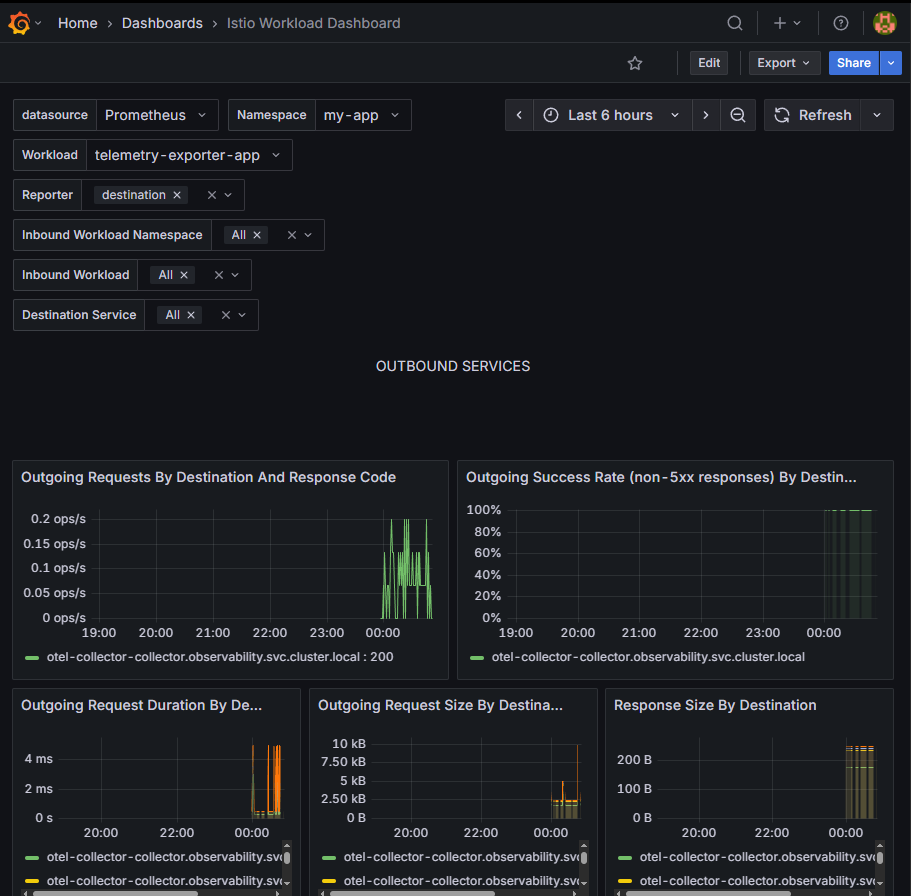Star this dashboard as favorite
Screen dimensions: 911x896
coord(635,63)
